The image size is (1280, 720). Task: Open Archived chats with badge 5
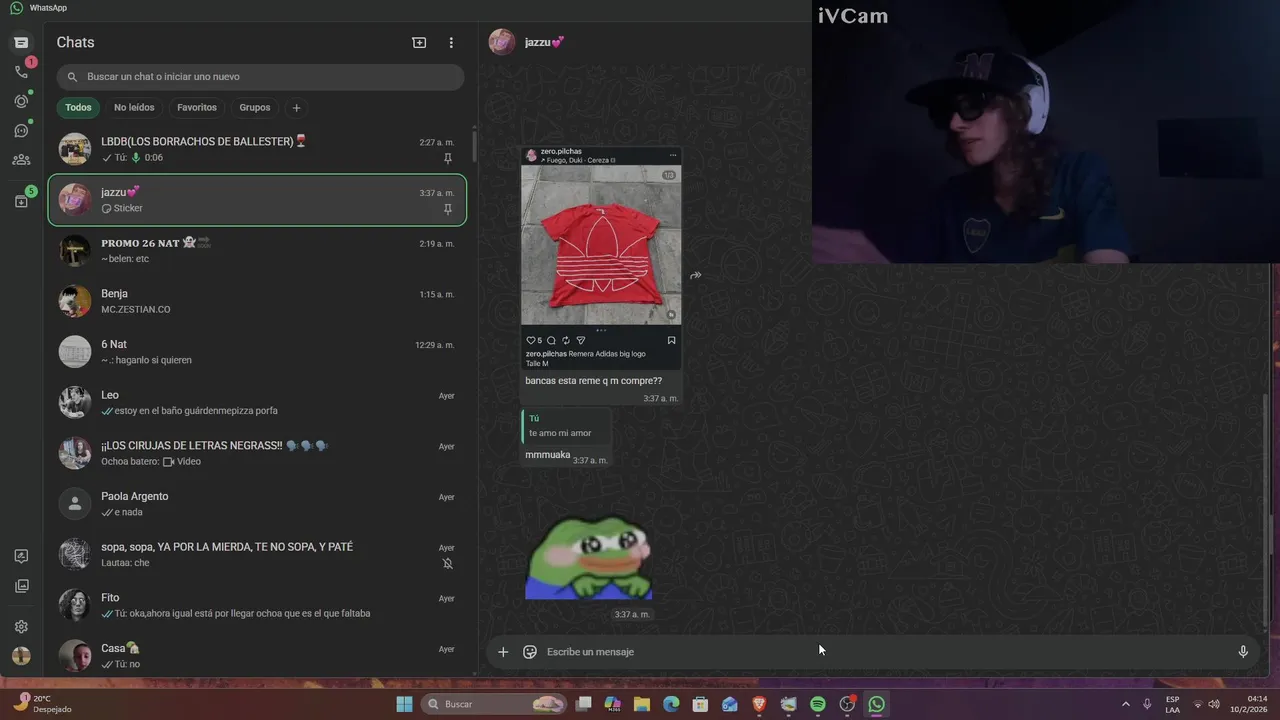[21, 201]
